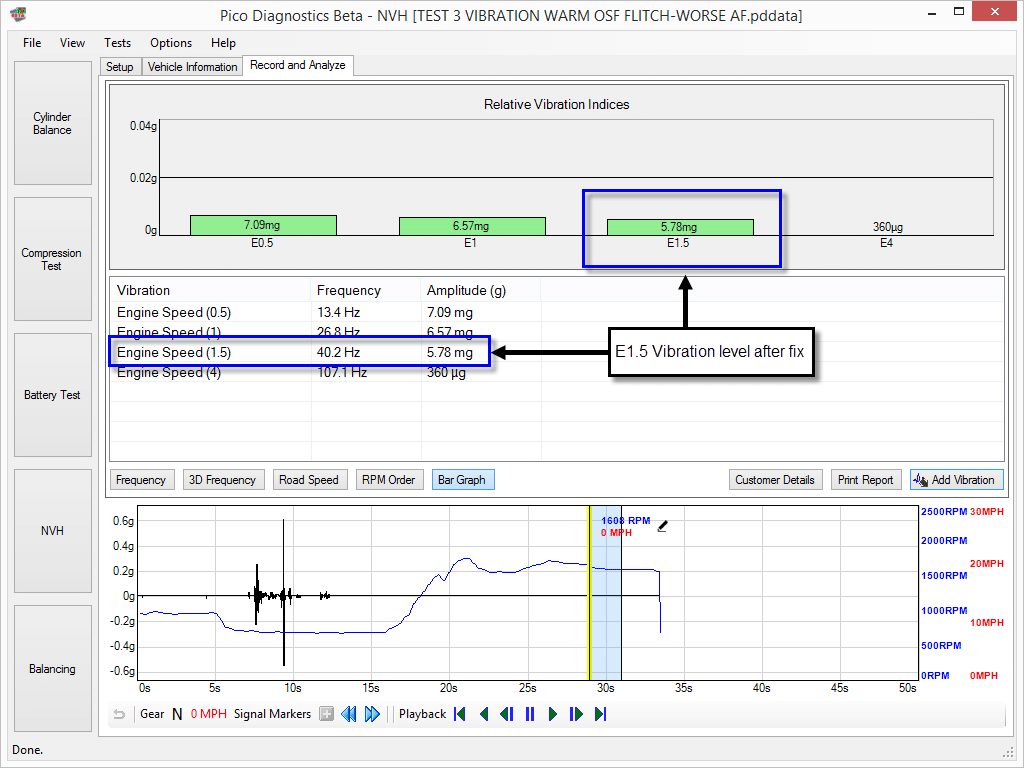Select the Engine Speed (0.5) row
Screen dimensions: 1024x768
pyautogui.click(x=556, y=312)
